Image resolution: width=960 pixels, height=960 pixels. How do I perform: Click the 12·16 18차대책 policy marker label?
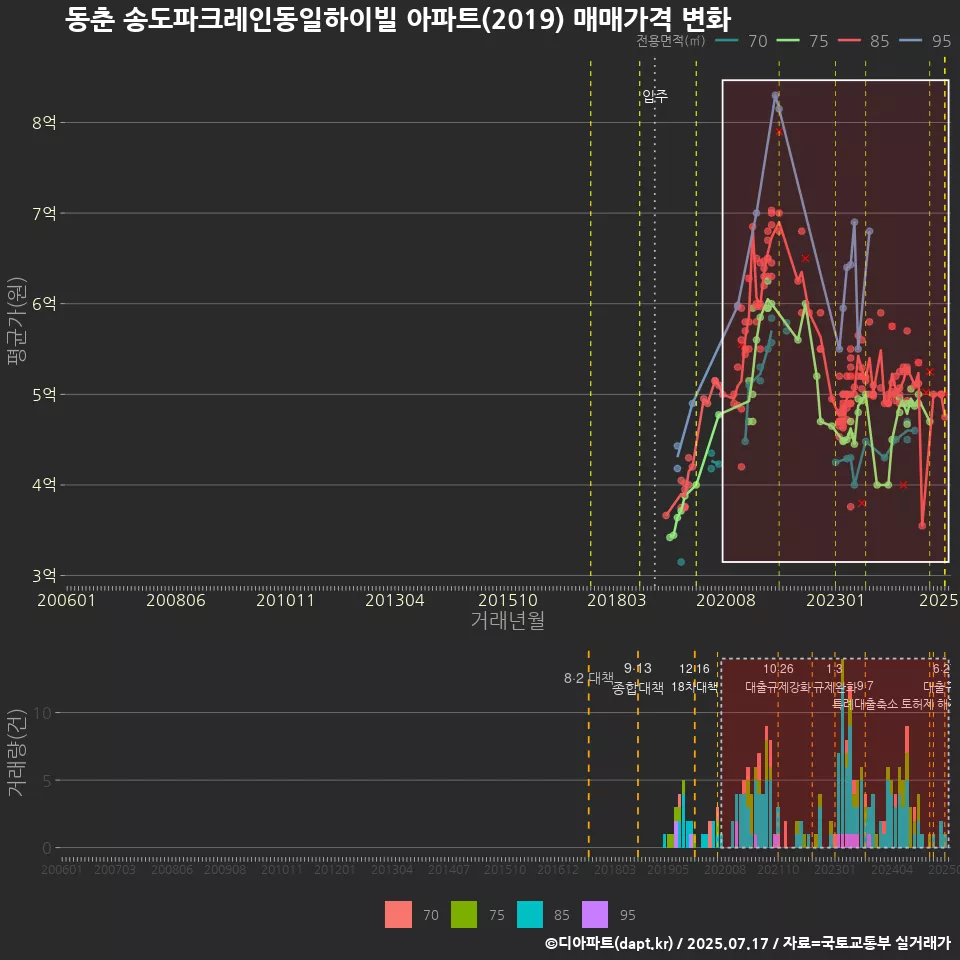(x=694, y=678)
